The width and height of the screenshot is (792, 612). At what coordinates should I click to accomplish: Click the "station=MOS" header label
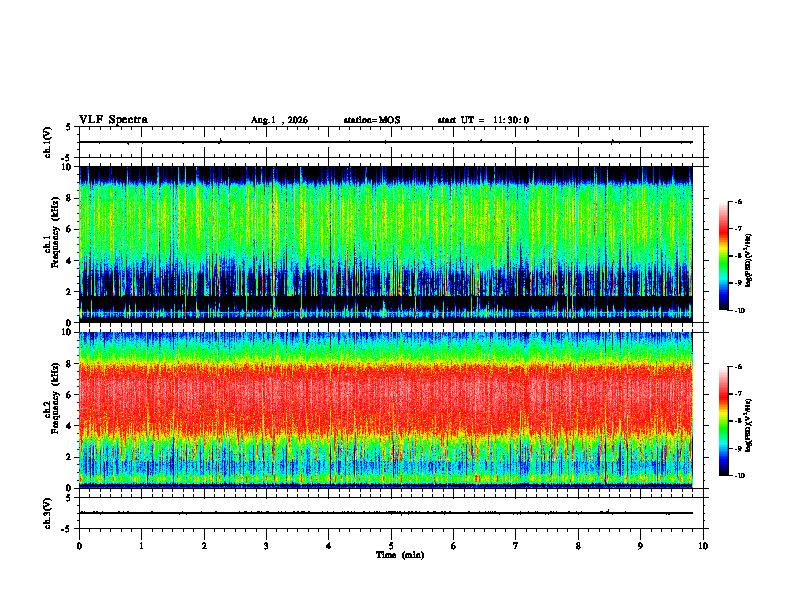coord(372,120)
